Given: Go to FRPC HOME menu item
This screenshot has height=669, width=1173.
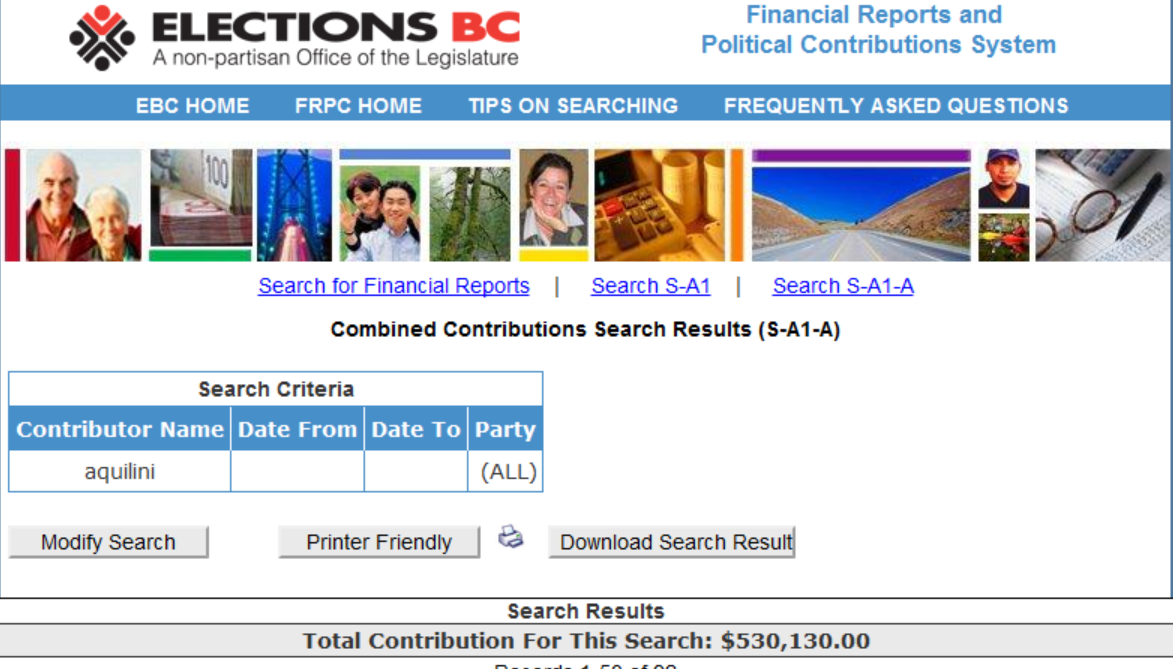Looking at the screenshot, I should [x=358, y=106].
